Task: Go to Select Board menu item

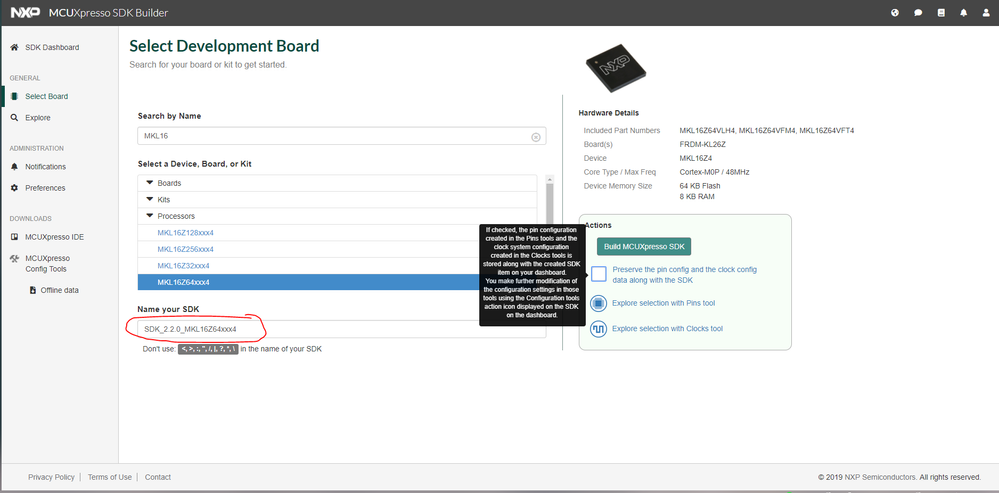Action: click(47, 96)
